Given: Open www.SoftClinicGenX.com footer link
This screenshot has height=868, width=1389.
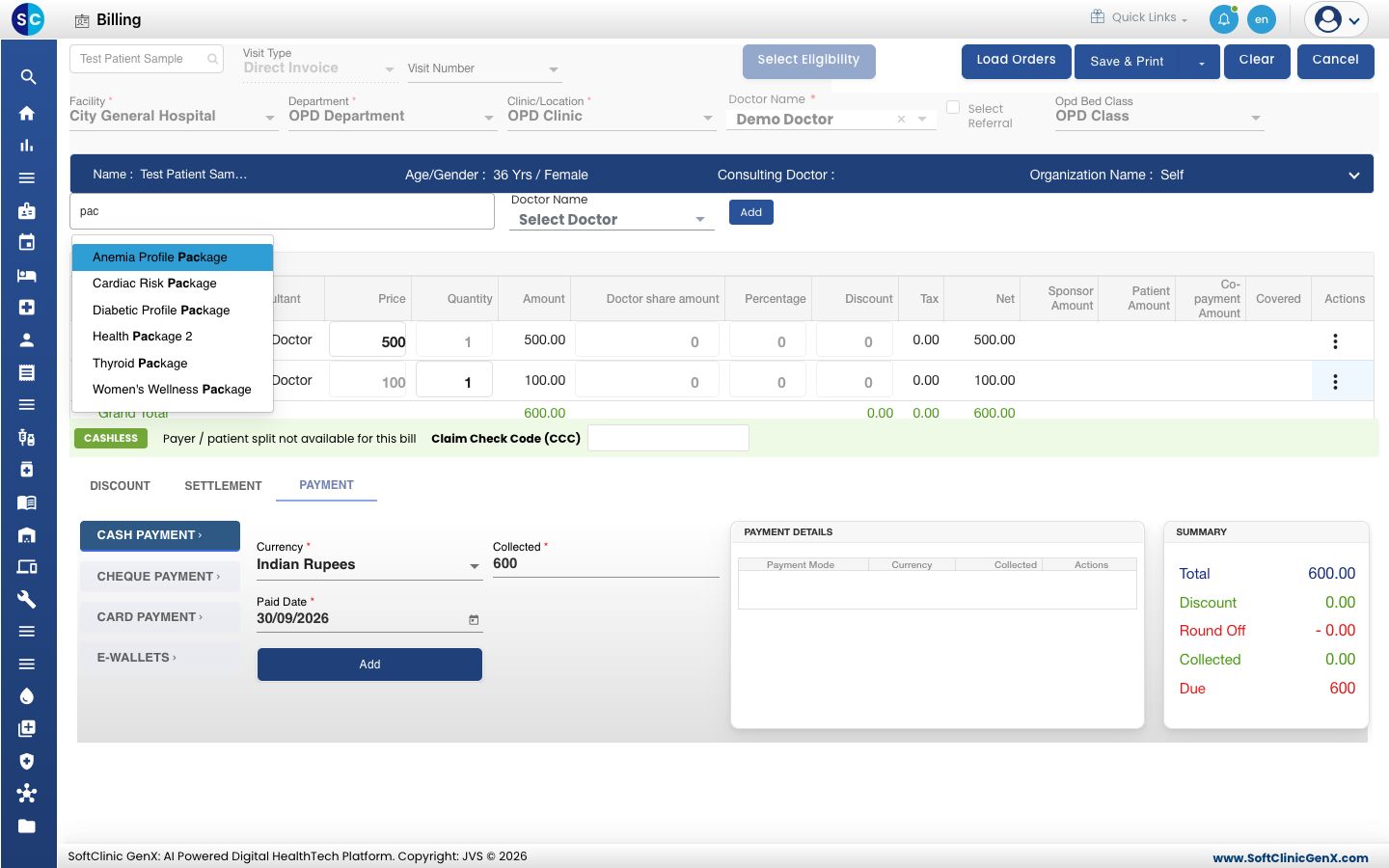Looking at the screenshot, I should (1290, 858).
